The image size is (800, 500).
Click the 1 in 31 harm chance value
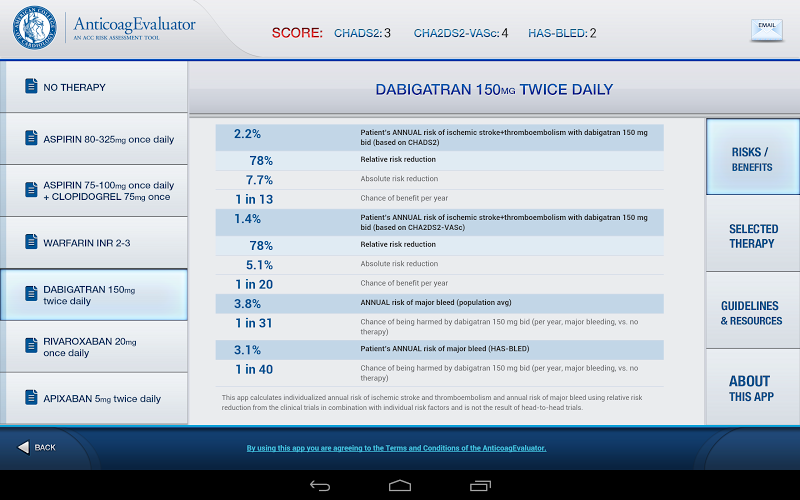[x=254, y=323]
